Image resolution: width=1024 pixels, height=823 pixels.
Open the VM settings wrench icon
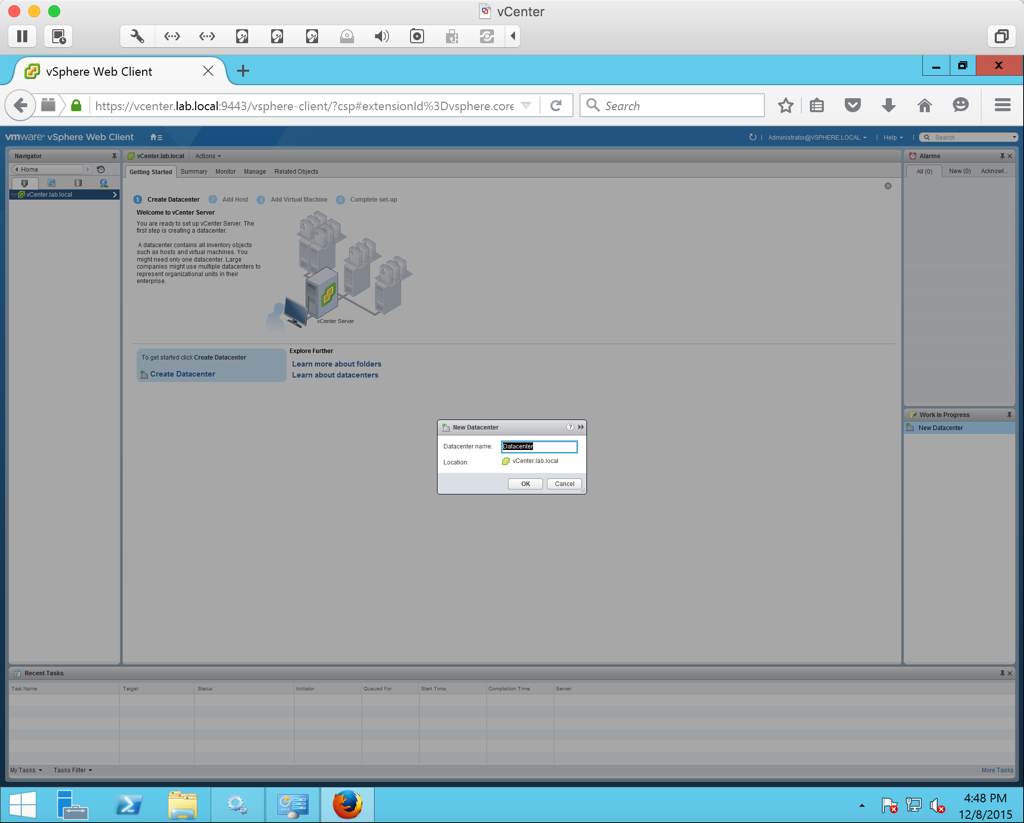137,36
